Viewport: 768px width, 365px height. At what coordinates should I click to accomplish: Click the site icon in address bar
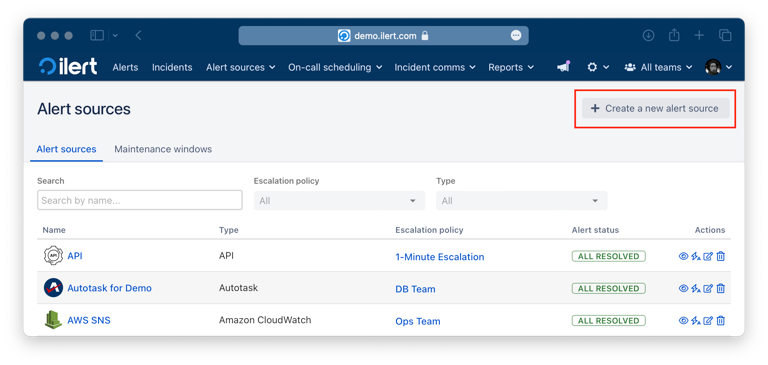coord(344,36)
